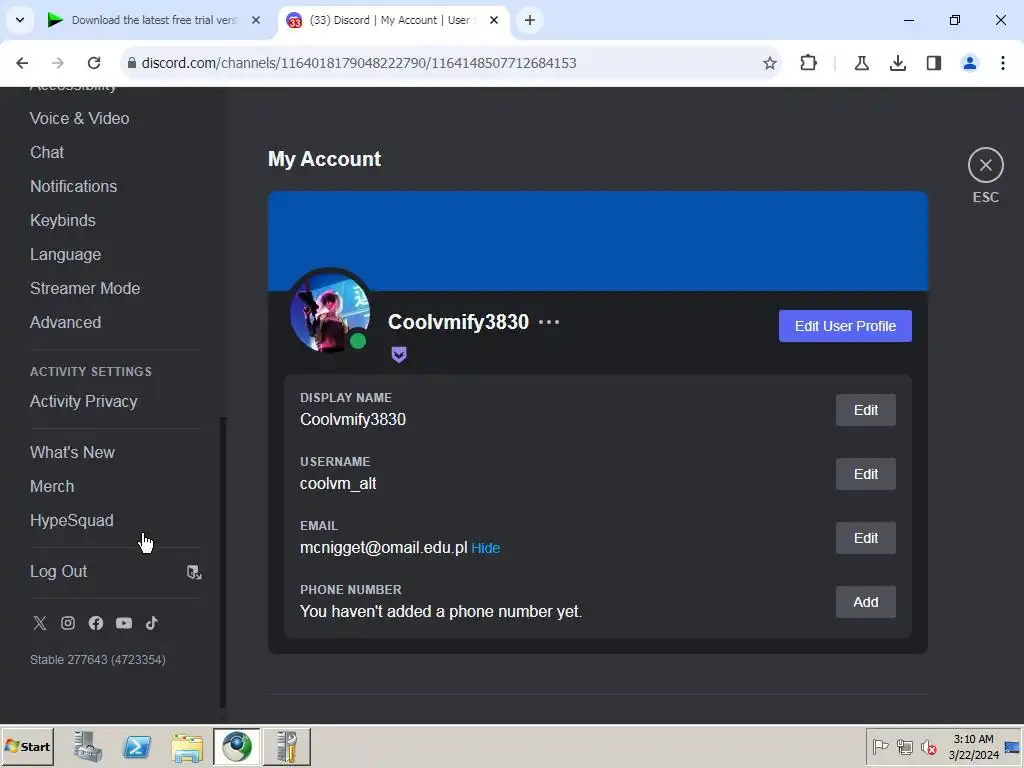This screenshot has height=768, width=1024.
Task: Open Discord's Instagram social icon
Action: pos(68,623)
